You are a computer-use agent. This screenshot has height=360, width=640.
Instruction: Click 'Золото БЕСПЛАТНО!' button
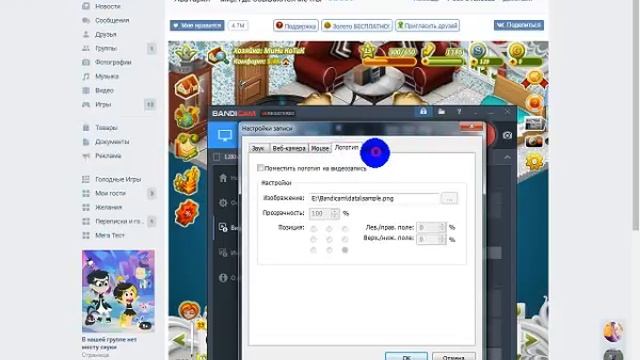click(357, 25)
